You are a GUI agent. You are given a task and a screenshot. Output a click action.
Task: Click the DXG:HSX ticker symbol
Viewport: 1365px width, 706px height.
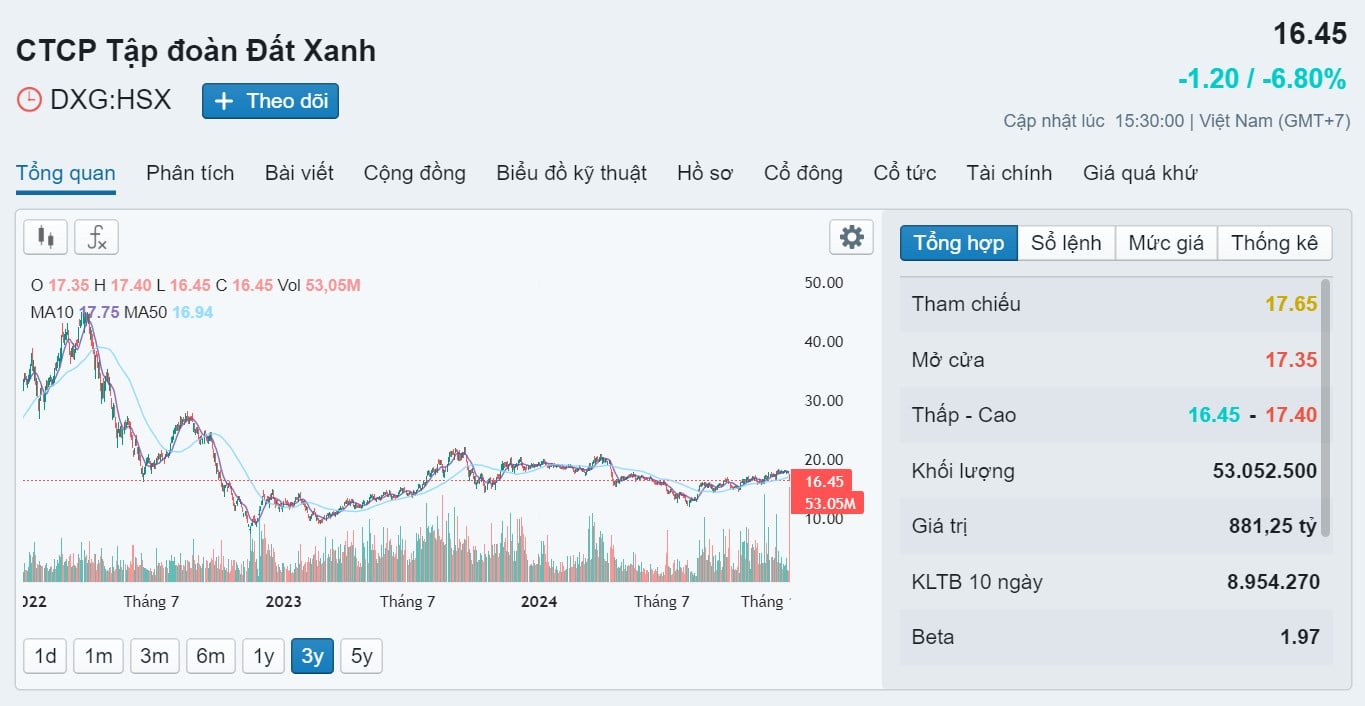point(110,100)
